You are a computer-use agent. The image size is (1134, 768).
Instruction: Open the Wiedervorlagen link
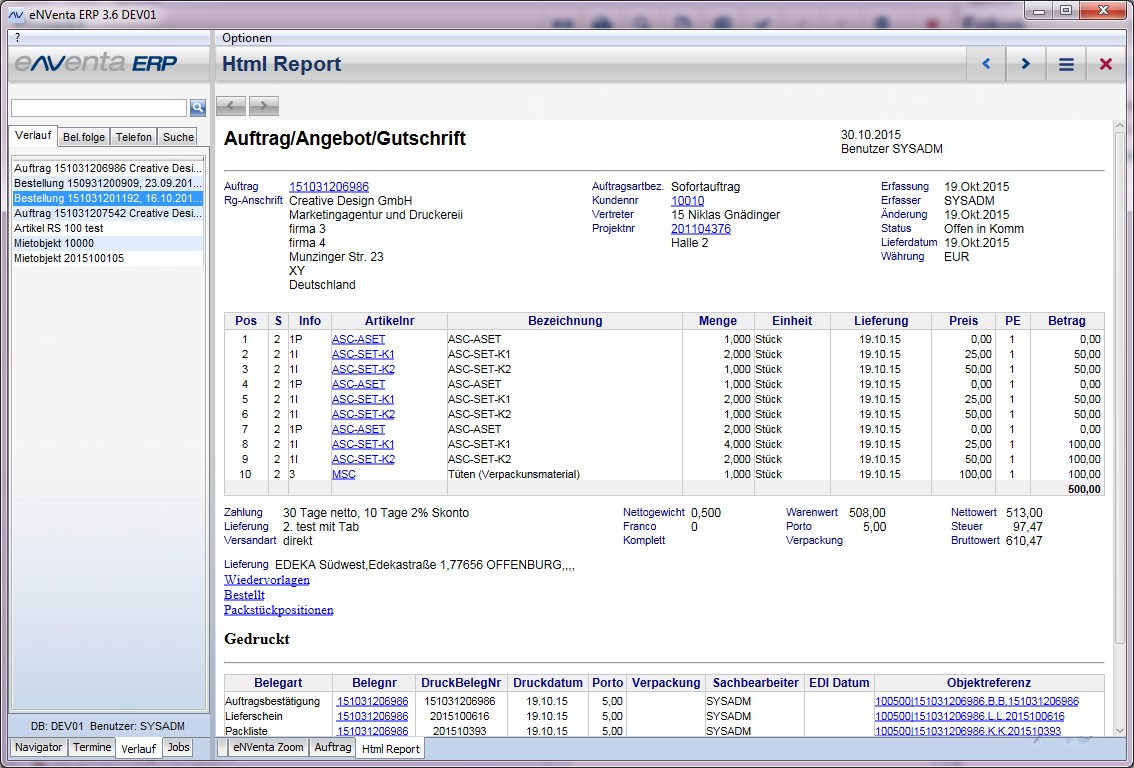(x=266, y=580)
